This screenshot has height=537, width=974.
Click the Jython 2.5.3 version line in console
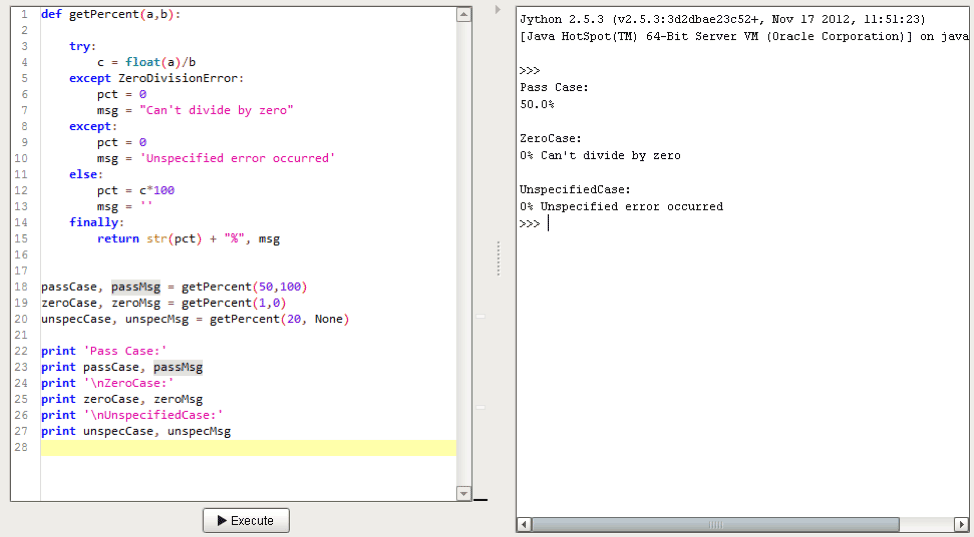[722, 19]
